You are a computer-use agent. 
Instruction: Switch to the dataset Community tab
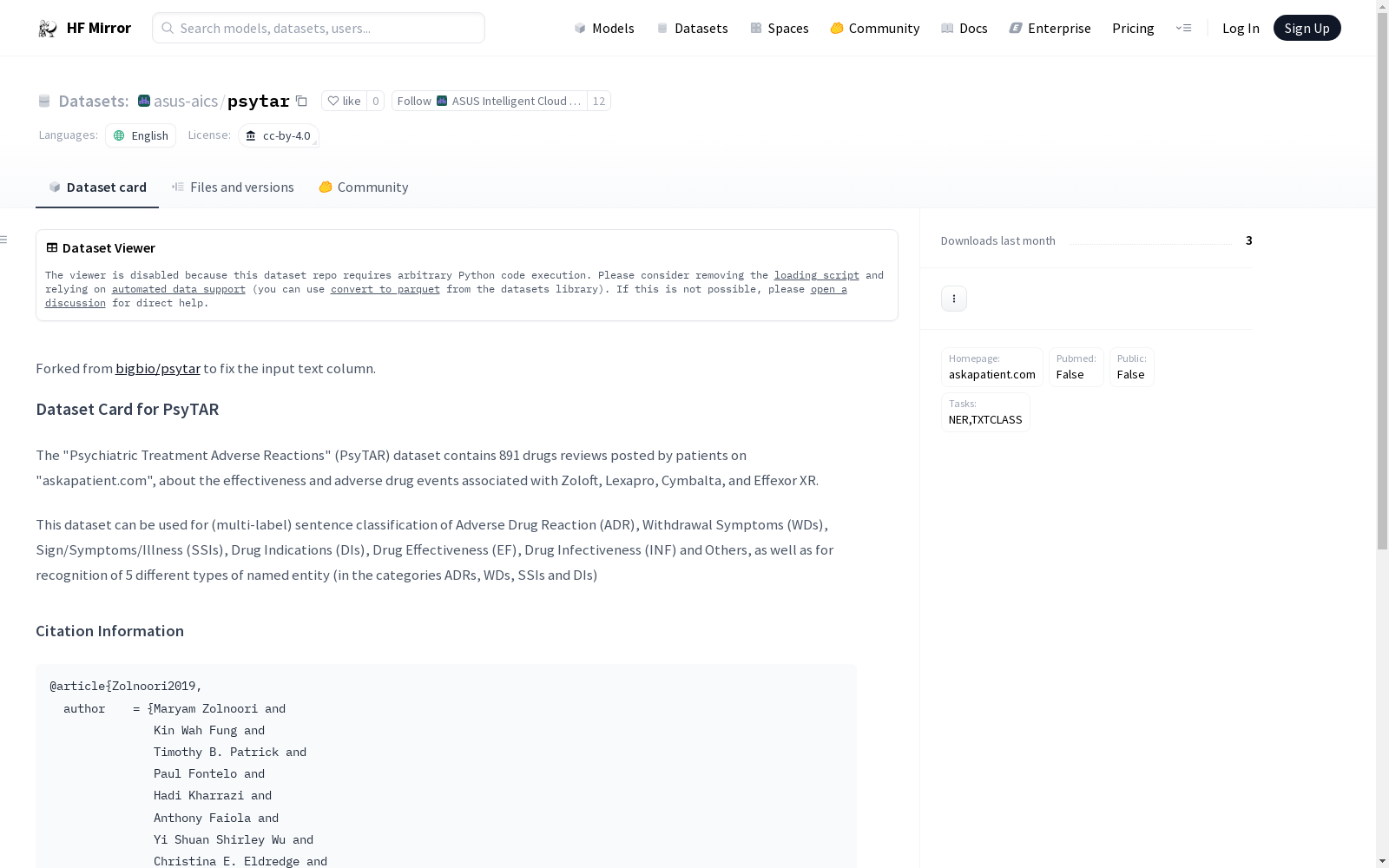[364, 187]
